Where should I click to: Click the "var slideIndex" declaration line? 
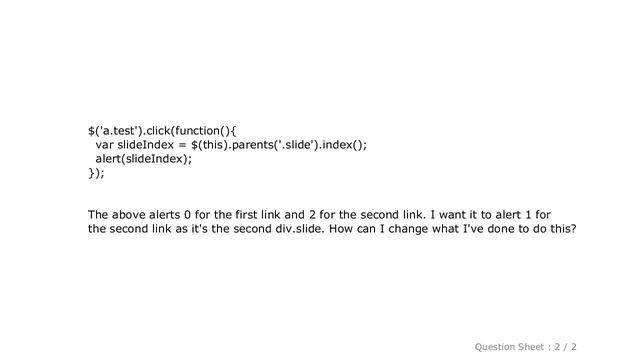231,145
